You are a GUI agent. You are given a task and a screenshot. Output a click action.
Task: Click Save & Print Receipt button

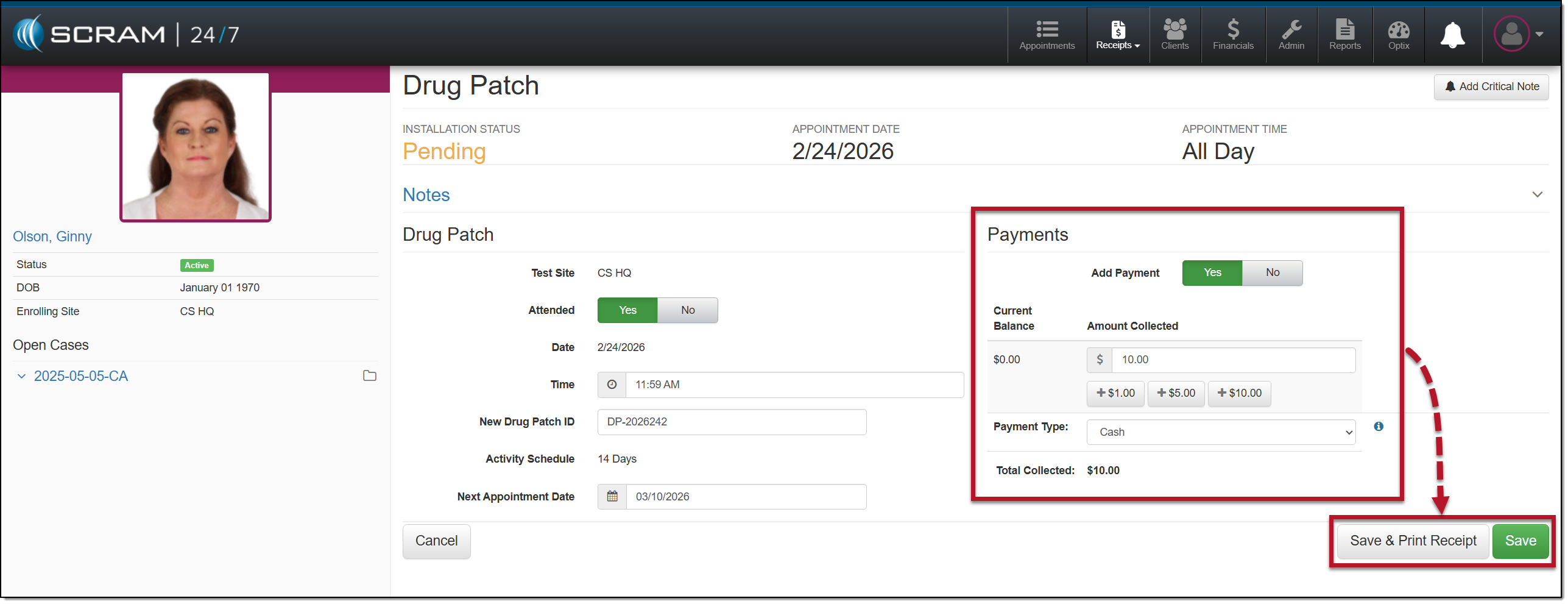tap(1413, 541)
